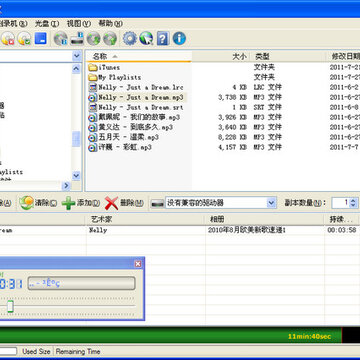Click the drive info toolbar icon
This screenshot has width=360, height=360.
click(77, 38)
